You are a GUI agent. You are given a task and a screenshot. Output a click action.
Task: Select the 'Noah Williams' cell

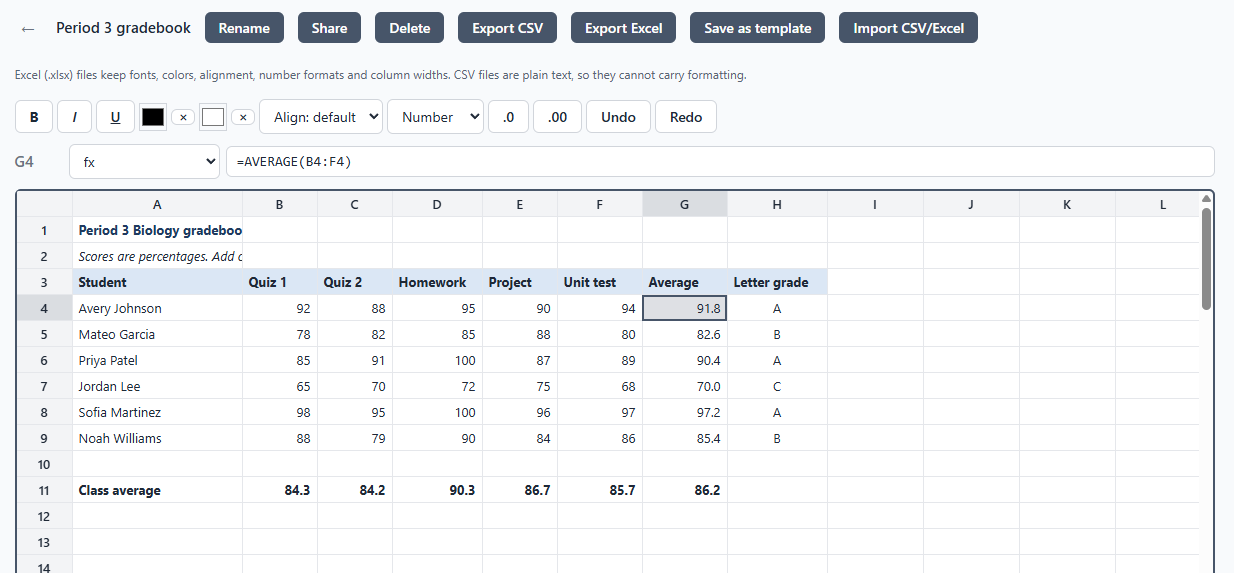point(158,438)
